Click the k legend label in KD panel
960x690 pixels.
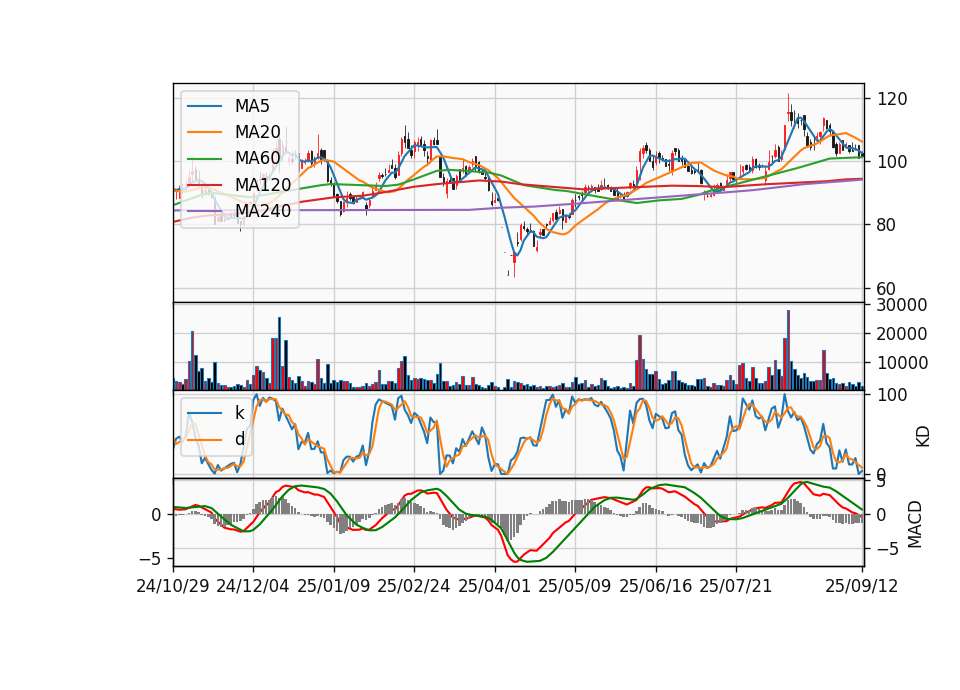[x=239, y=413]
